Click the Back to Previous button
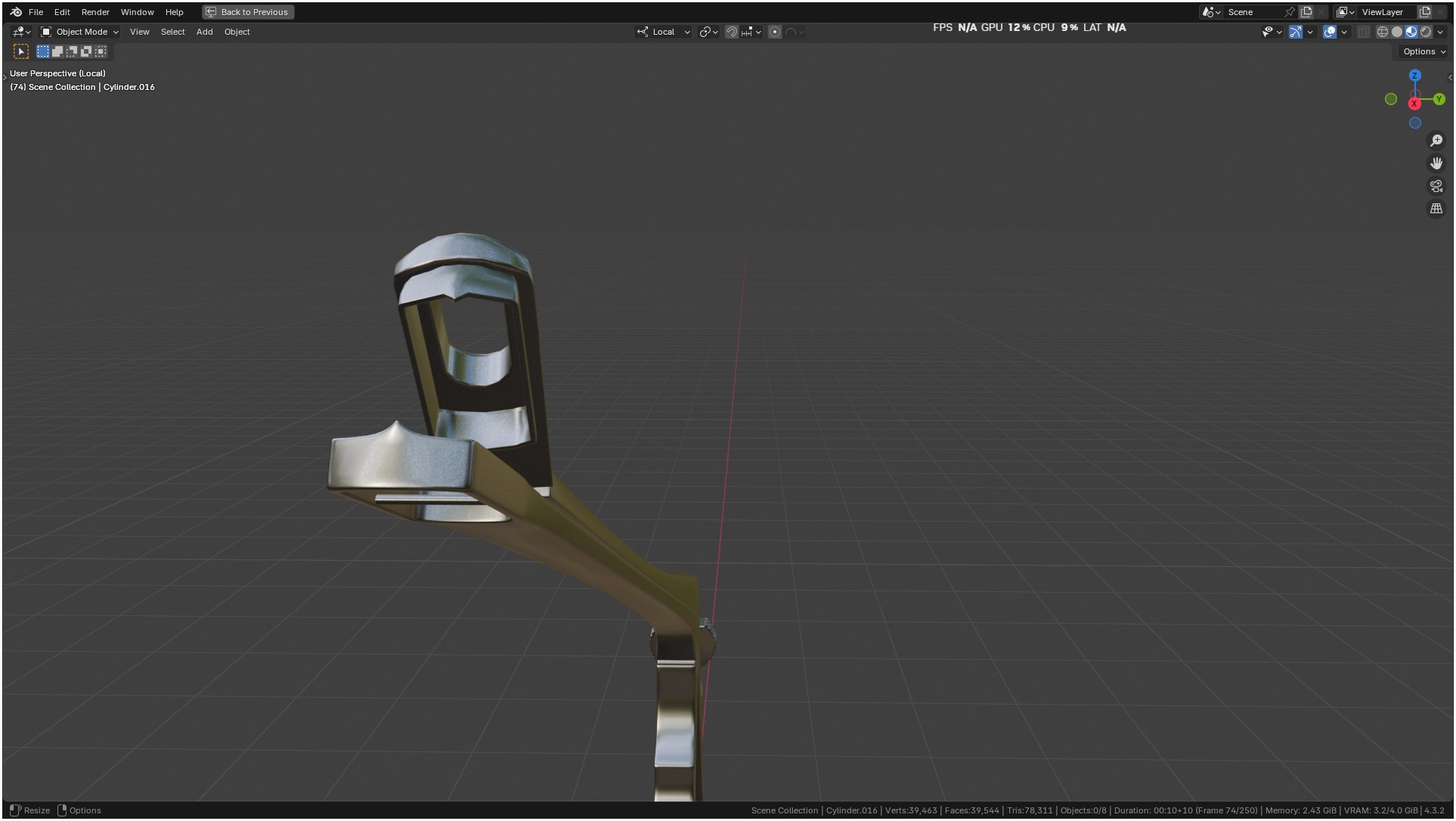The width and height of the screenshot is (1456, 821). pos(248,12)
